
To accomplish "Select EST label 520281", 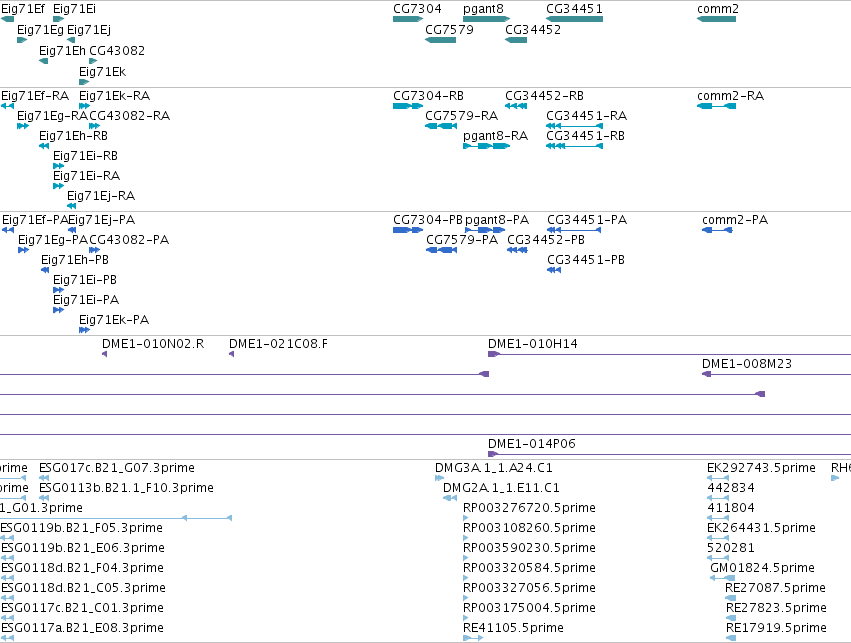I will tap(731, 548).
